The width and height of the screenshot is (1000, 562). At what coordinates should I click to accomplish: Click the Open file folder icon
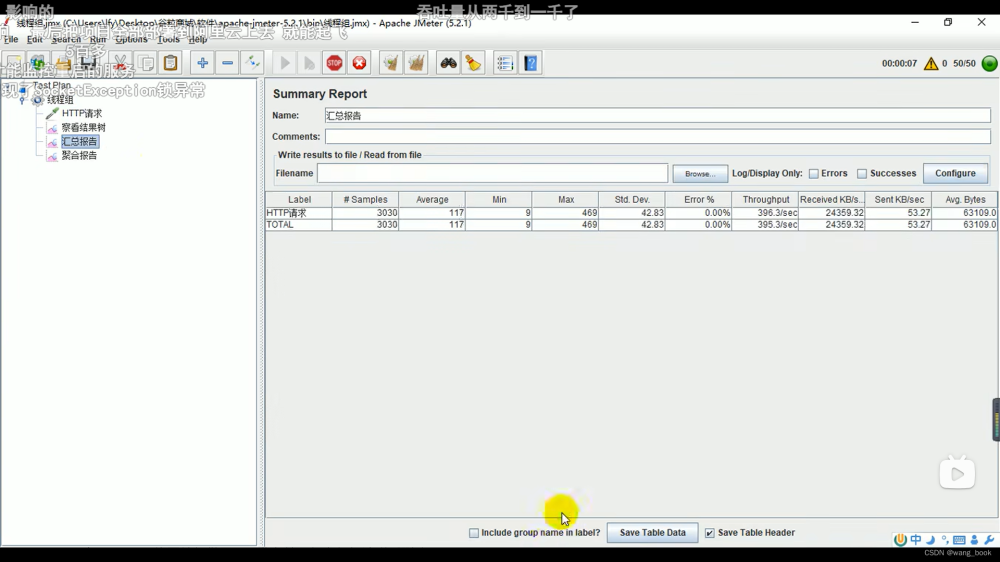tap(63, 63)
